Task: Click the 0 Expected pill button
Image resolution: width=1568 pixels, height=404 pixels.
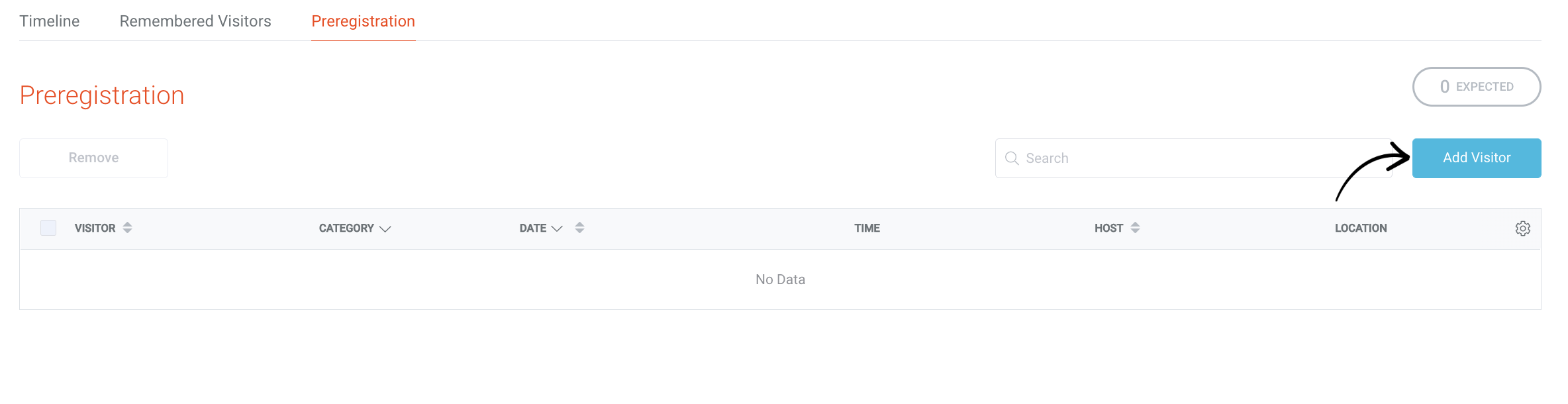Action: point(1476,87)
